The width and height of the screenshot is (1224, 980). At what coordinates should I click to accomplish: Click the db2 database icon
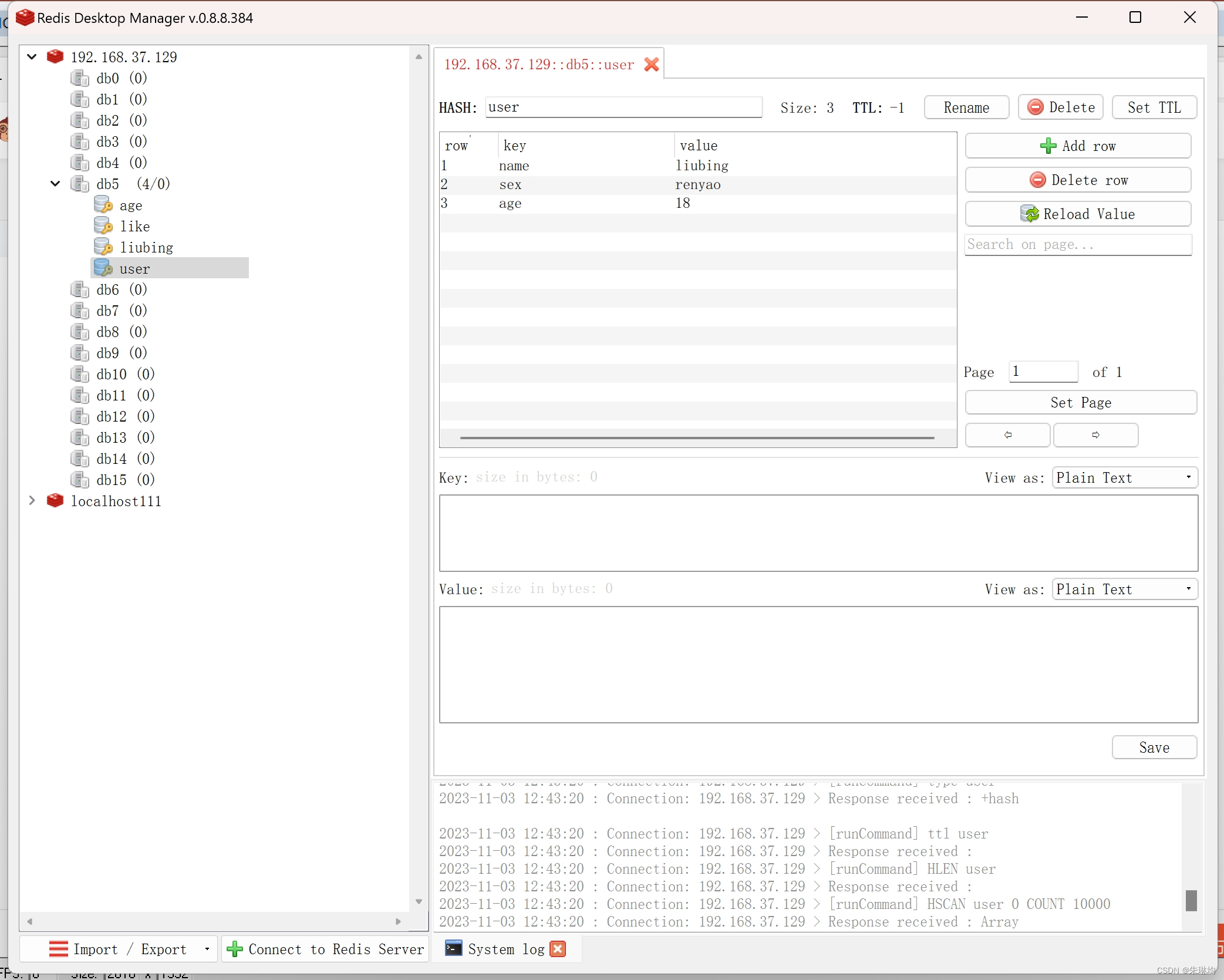click(79, 120)
